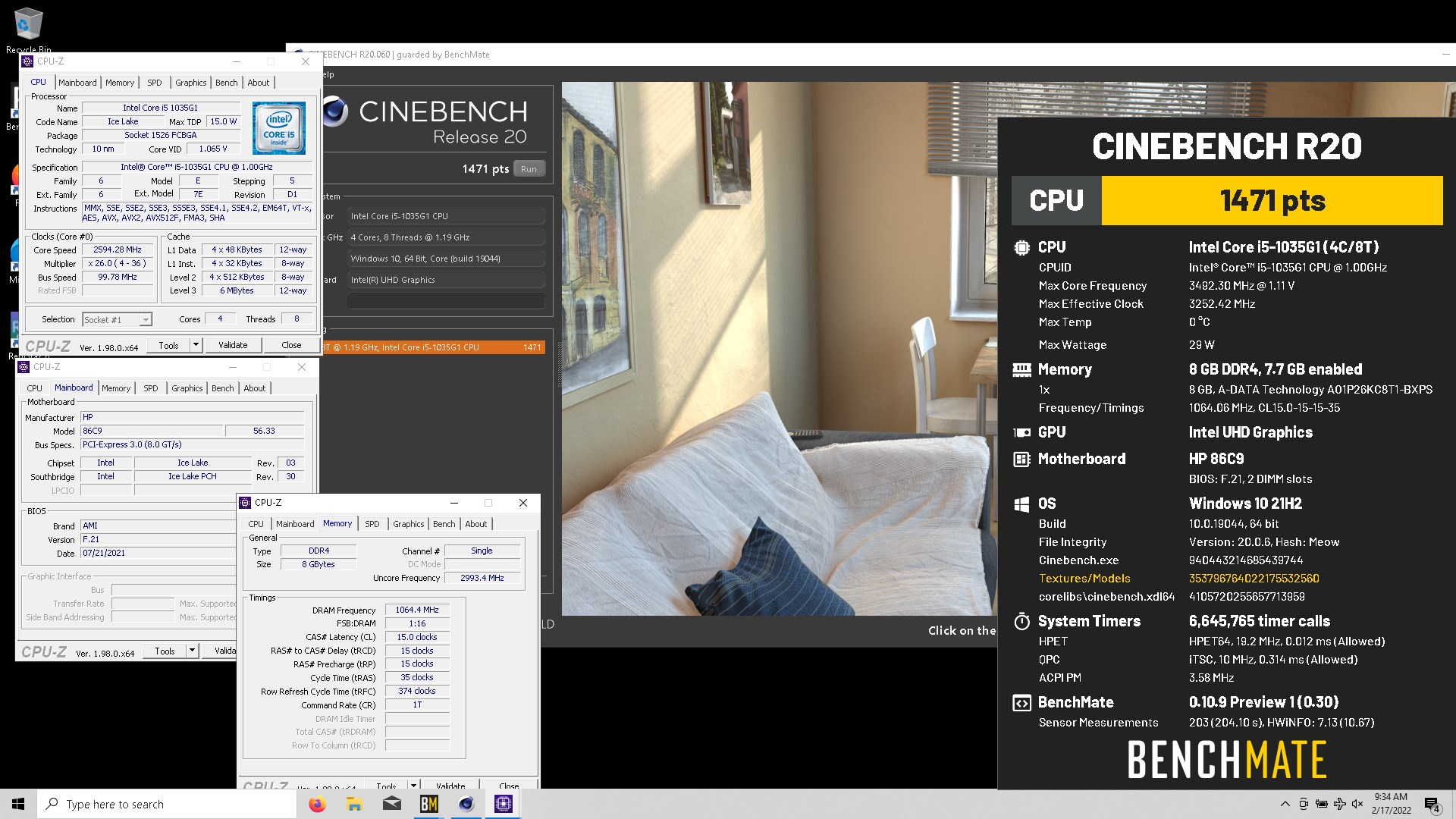Screen dimensions: 1456x819
Task: Select SPD tab in CPU-Z Mainboard window
Action: (x=151, y=388)
